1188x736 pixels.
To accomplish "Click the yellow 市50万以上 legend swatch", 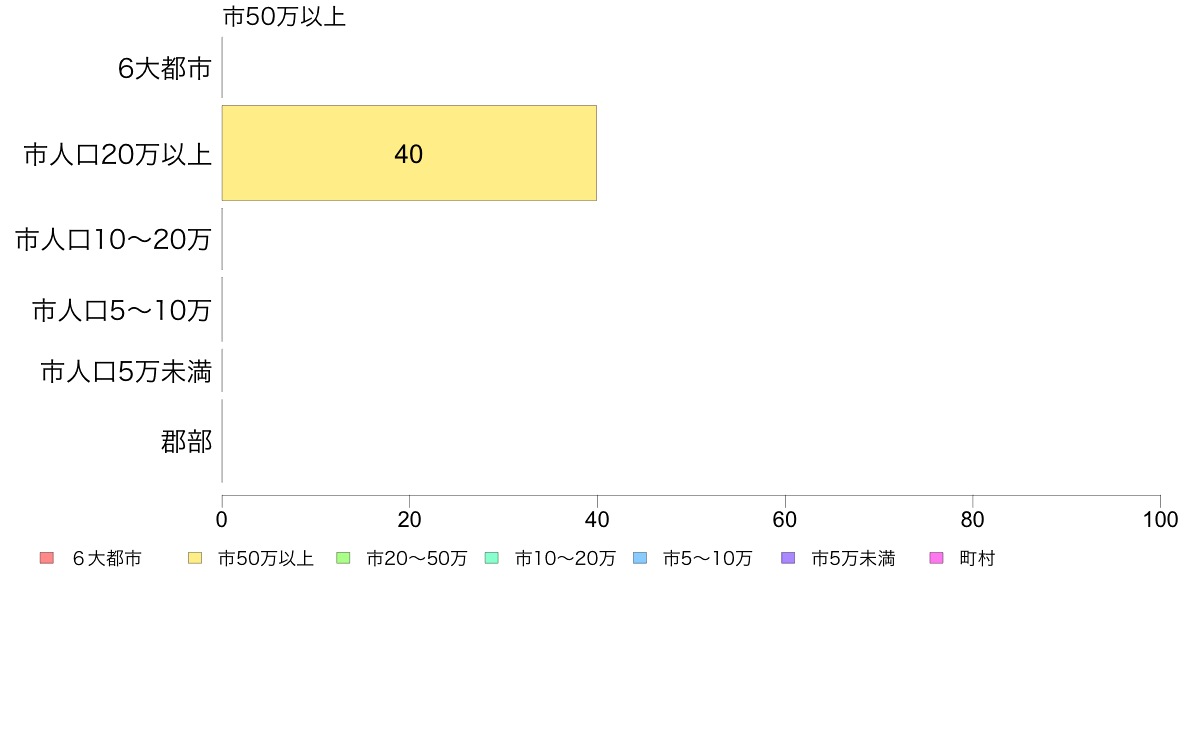I will [195, 558].
